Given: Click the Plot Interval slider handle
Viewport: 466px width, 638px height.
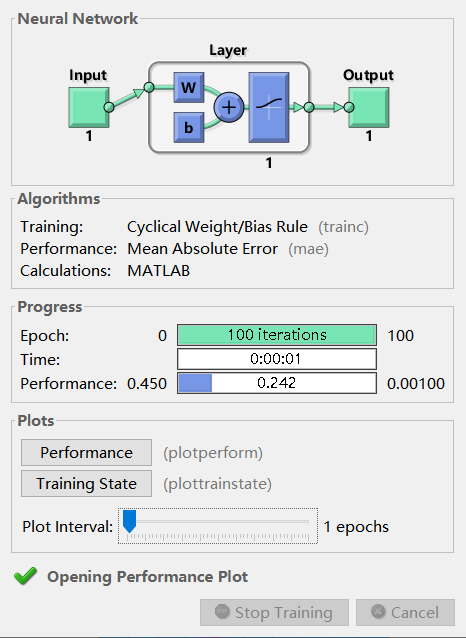Looking at the screenshot, I should coord(129,521).
